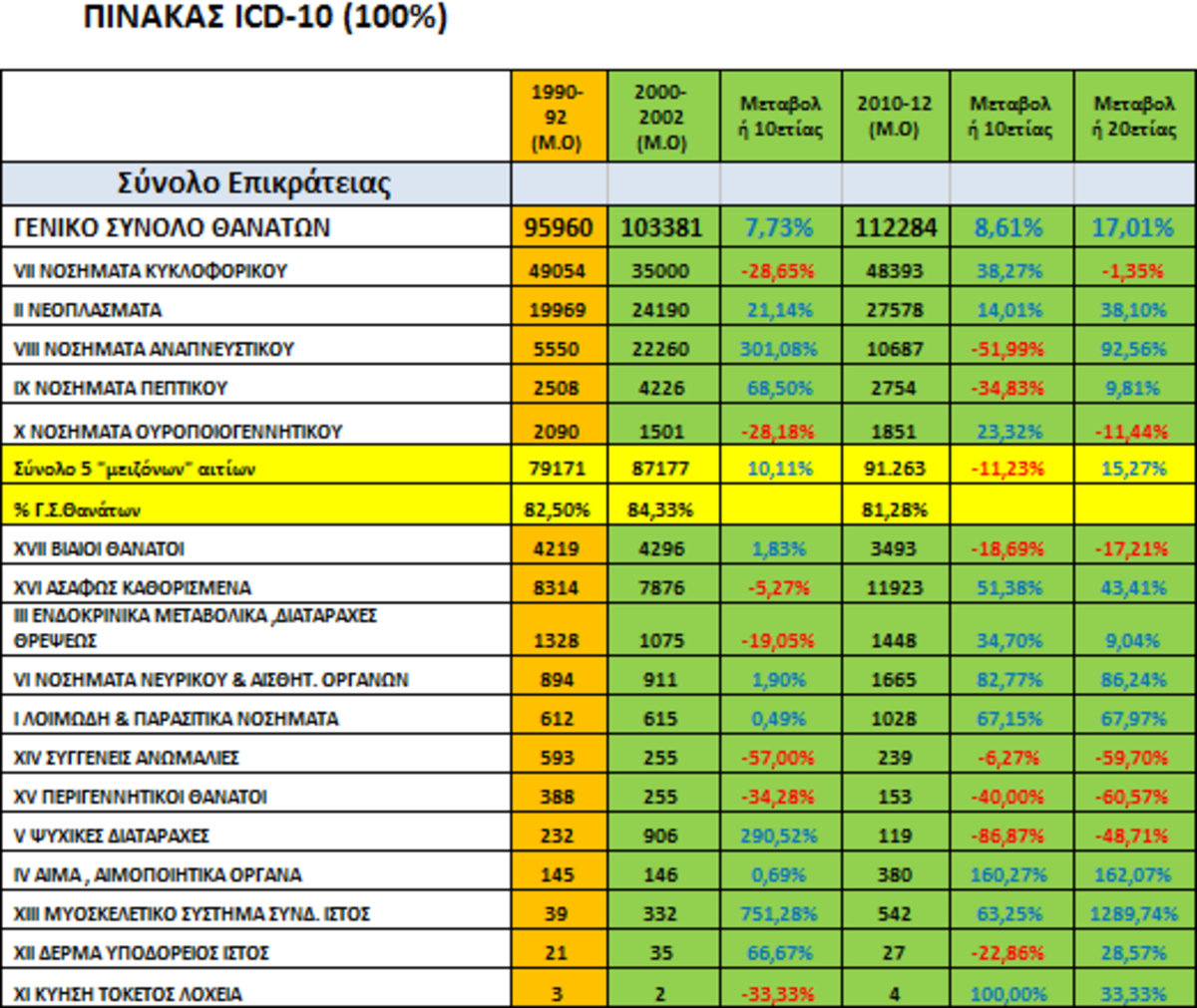Click the "2000-2002 (M.O)" column header
Image resolution: width=1197 pixels, height=1008 pixels.
point(661,117)
